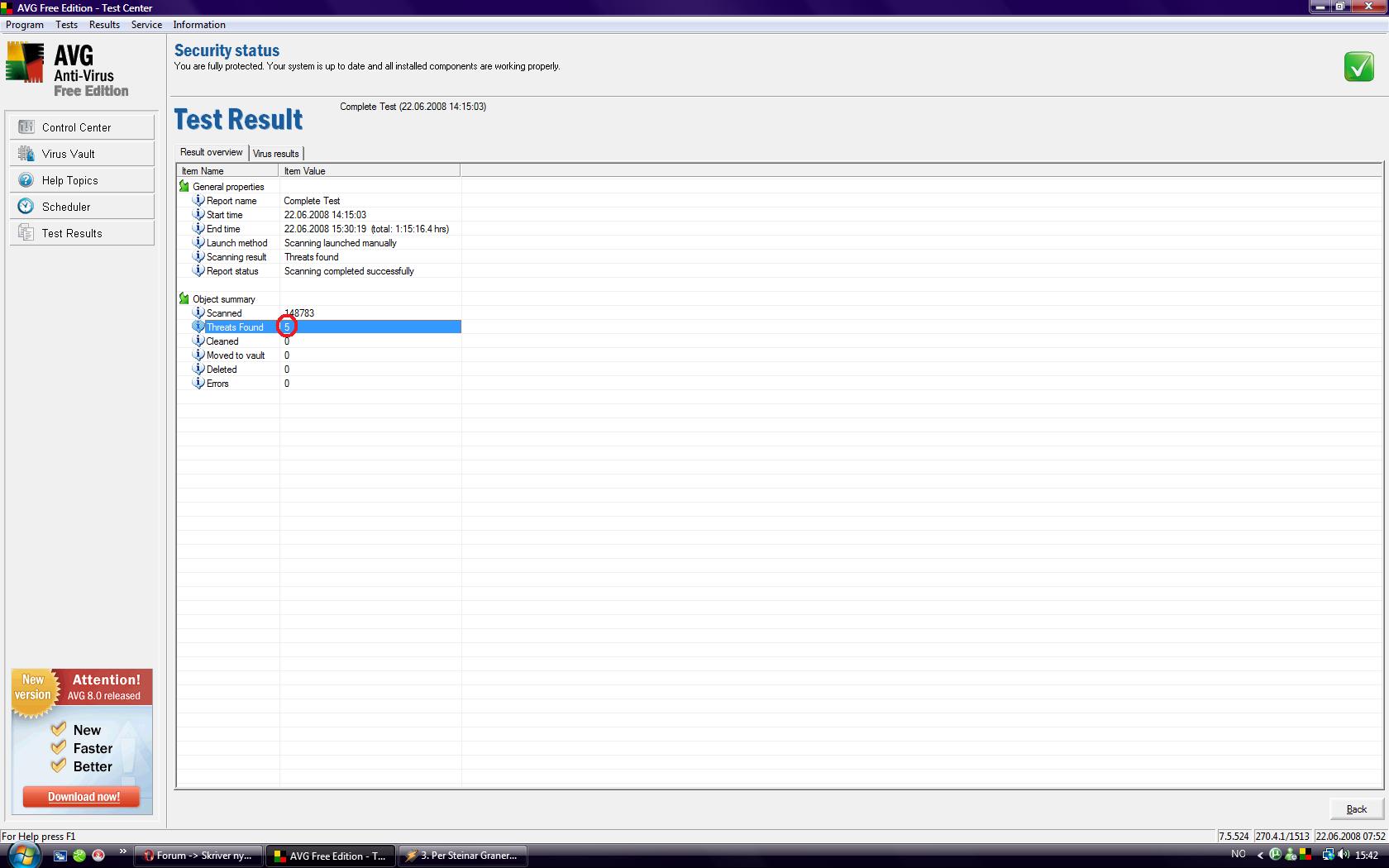The height and width of the screenshot is (868, 1389).
Task: Expand the quick launch overflow chevron
Action: pyautogui.click(x=123, y=851)
